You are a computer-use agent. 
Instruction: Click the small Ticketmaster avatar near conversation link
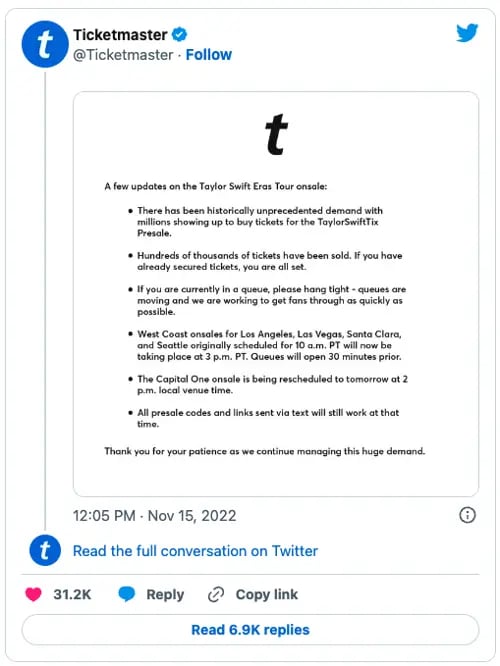coord(45,550)
